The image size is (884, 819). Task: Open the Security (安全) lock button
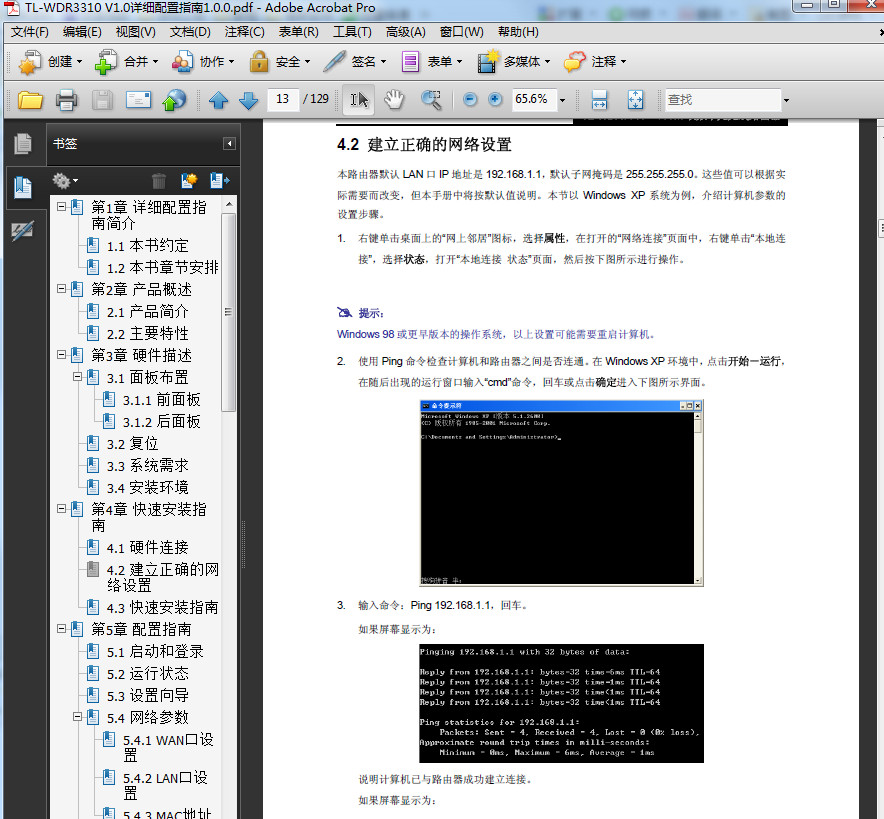point(280,61)
